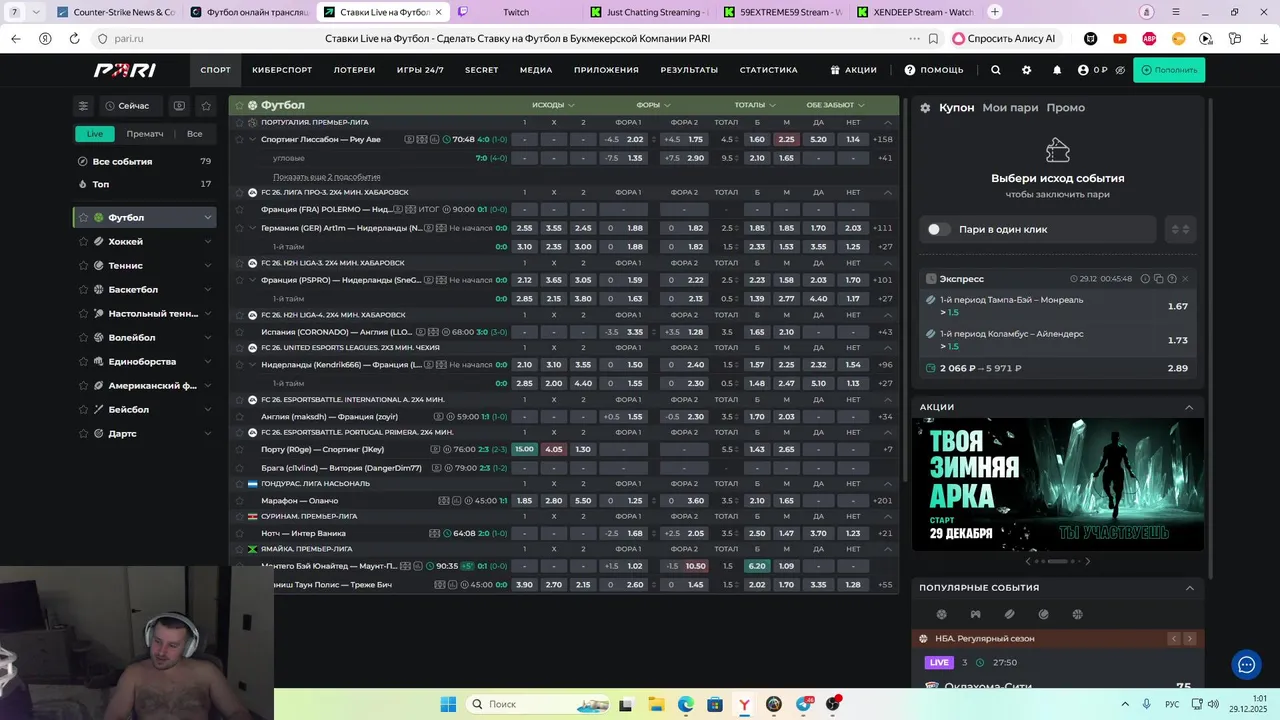Favorite the Баскетбол sport with its star
The height and width of the screenshot is (720, 1280).
[x=84, y=289]
